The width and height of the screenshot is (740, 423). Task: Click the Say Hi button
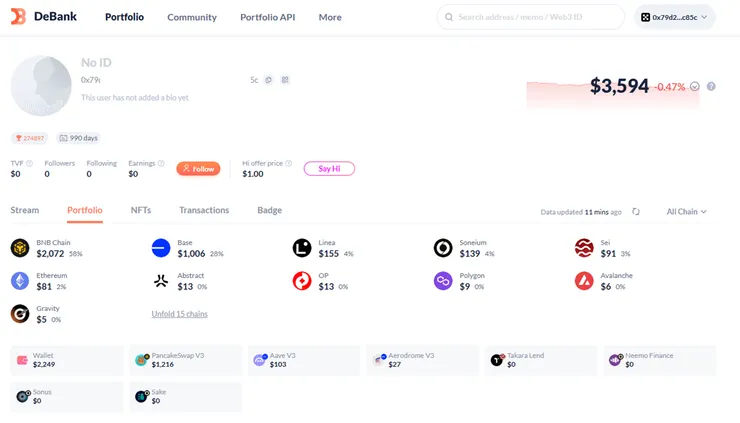coord(329,169)
